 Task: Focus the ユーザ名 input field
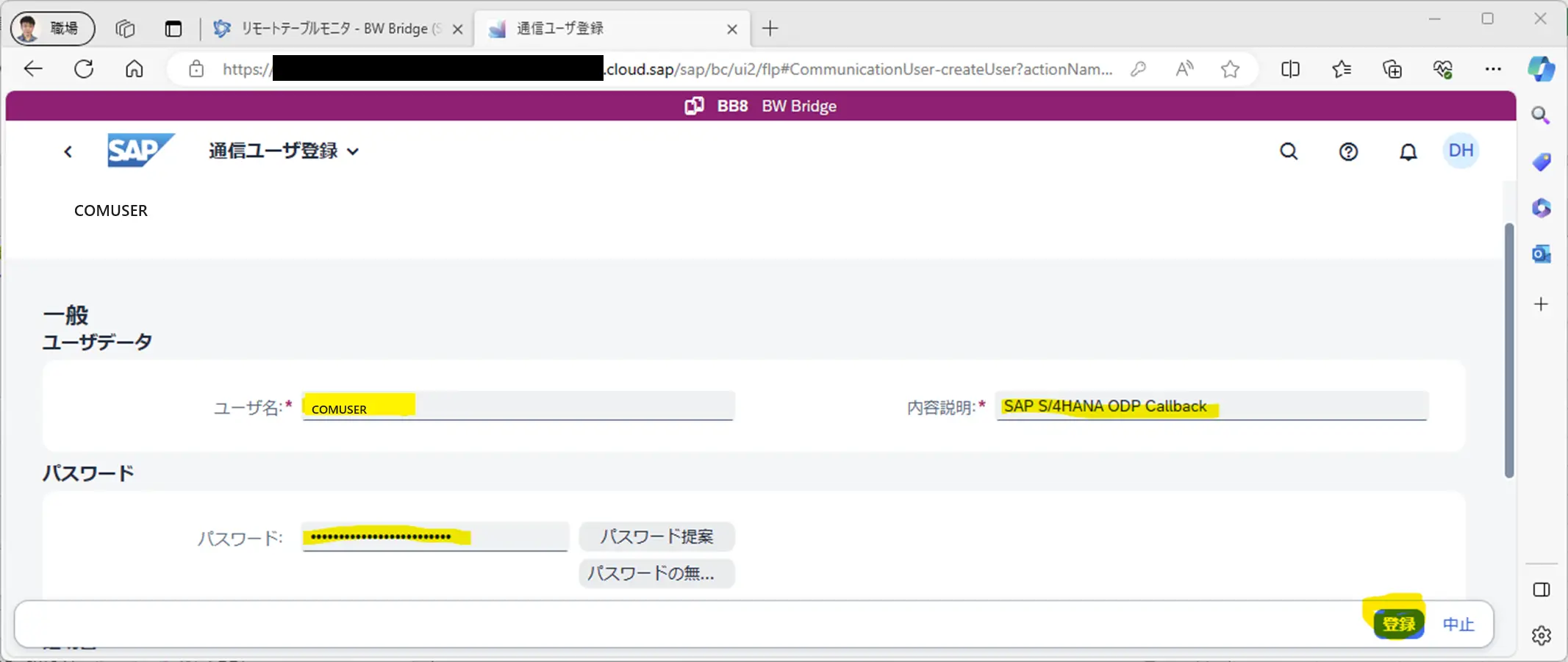[518, 406]
